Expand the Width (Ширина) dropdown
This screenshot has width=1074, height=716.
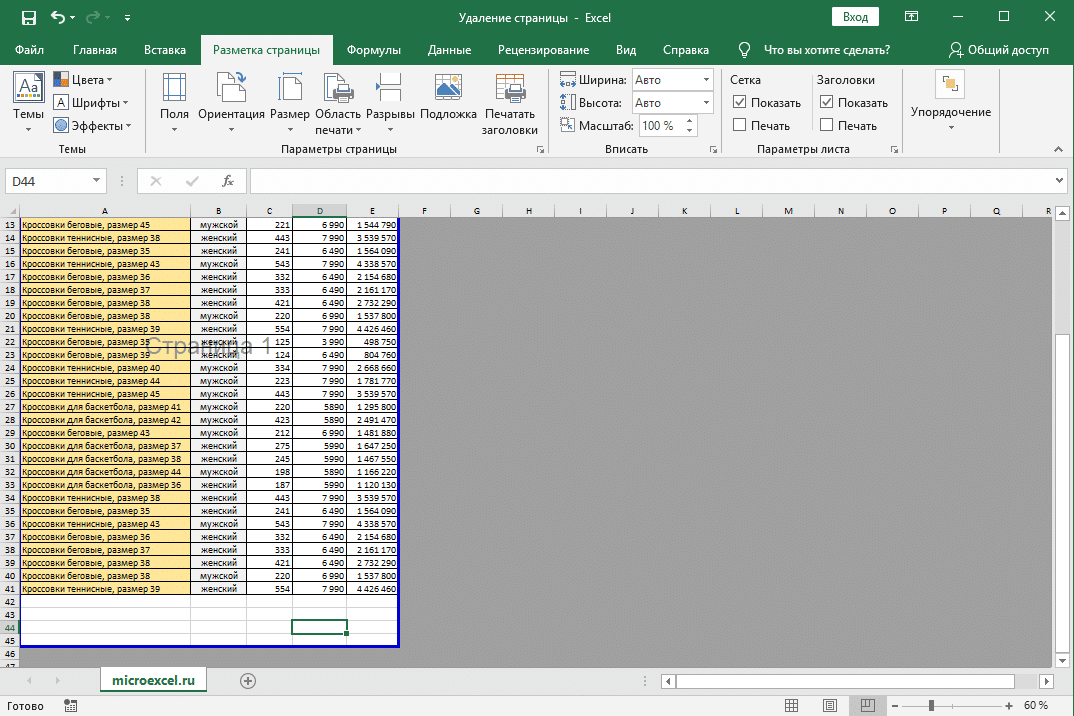pos(706,80)
